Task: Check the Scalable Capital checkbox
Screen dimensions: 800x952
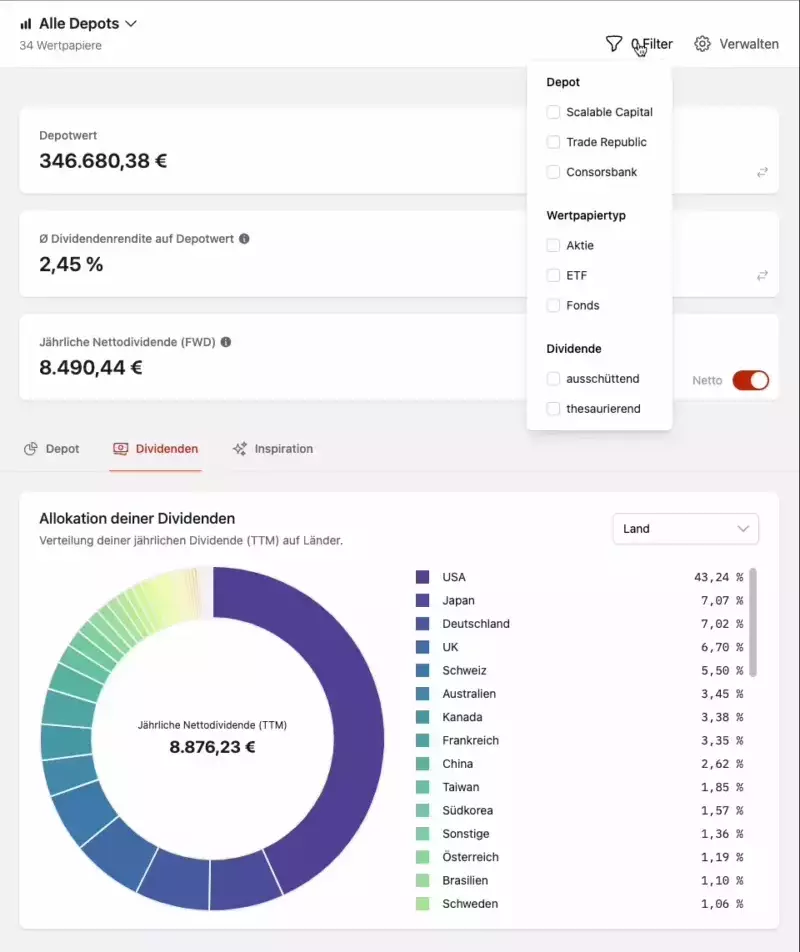Action: click(553, 112)
